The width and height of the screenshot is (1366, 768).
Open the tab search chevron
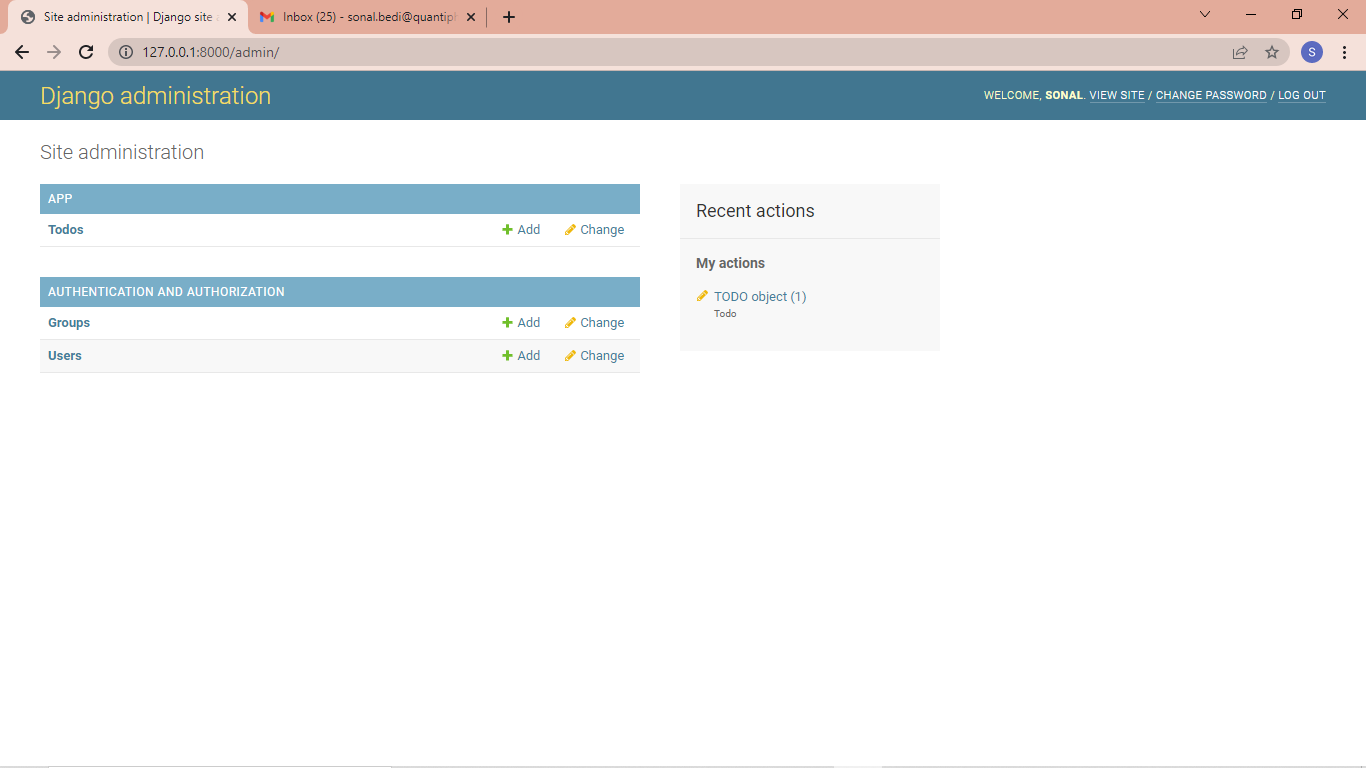[x=1204, y=14]
